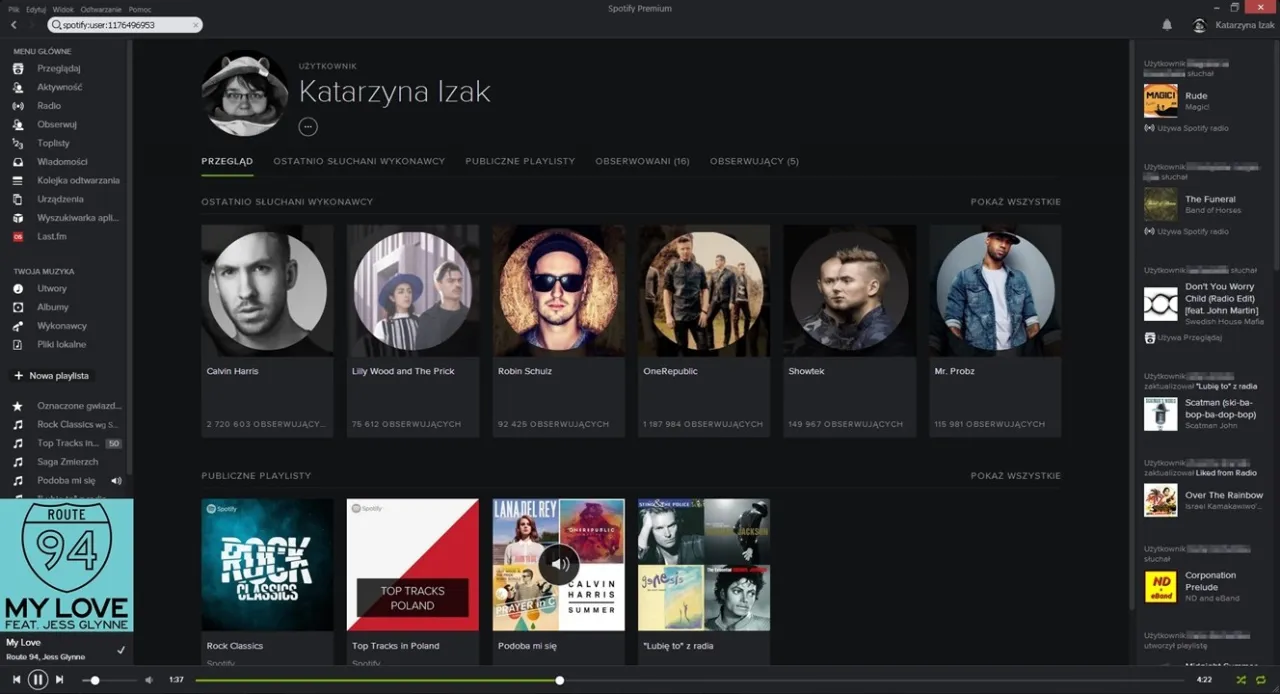The image size is (1280, 694).
Task: Show all public playlists (Pokaż wszystkie)
Action: pos(1015,476)
